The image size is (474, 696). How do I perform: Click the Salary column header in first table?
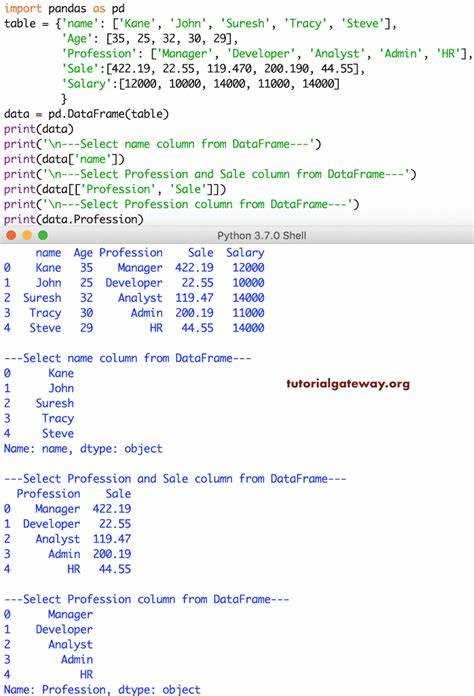(245, 253)
